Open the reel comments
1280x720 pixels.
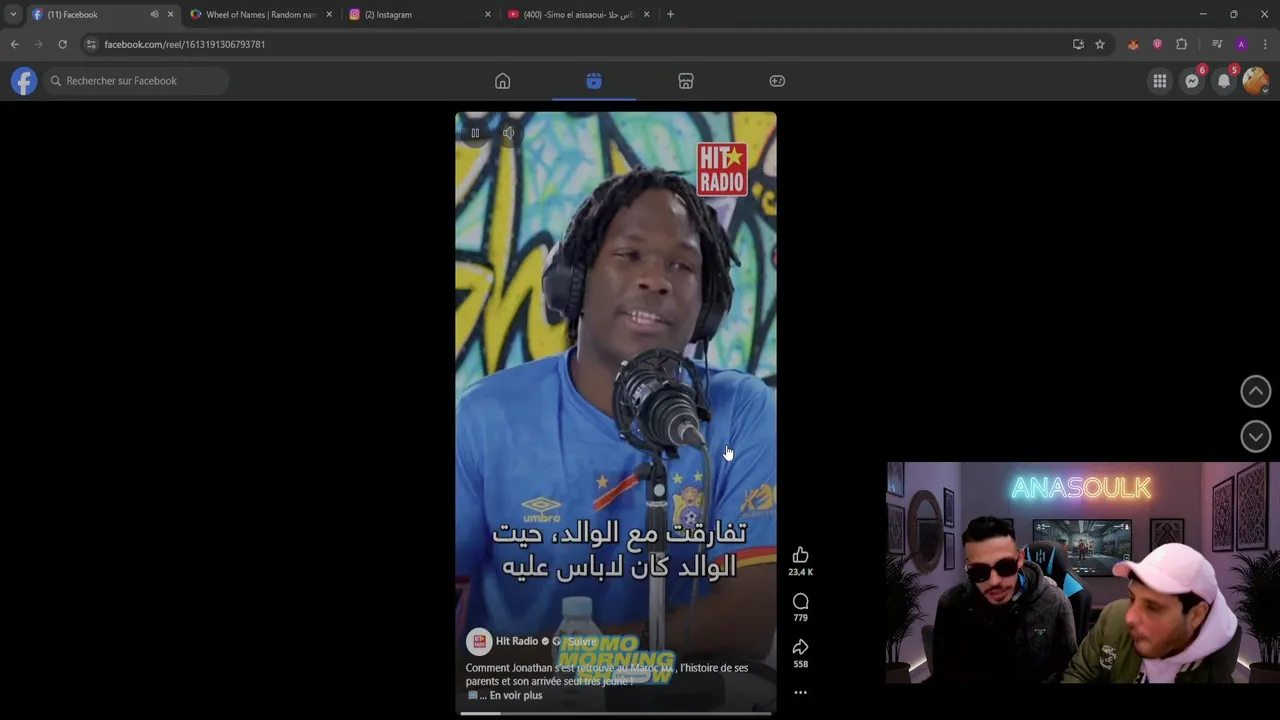800,601
